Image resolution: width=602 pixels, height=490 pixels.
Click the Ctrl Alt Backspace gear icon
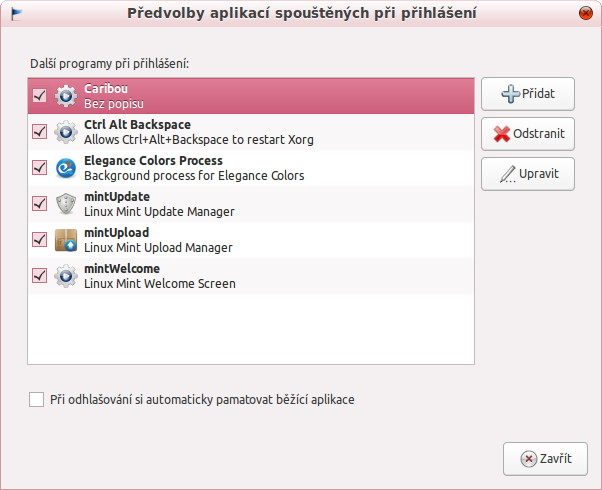click(66, 132)
